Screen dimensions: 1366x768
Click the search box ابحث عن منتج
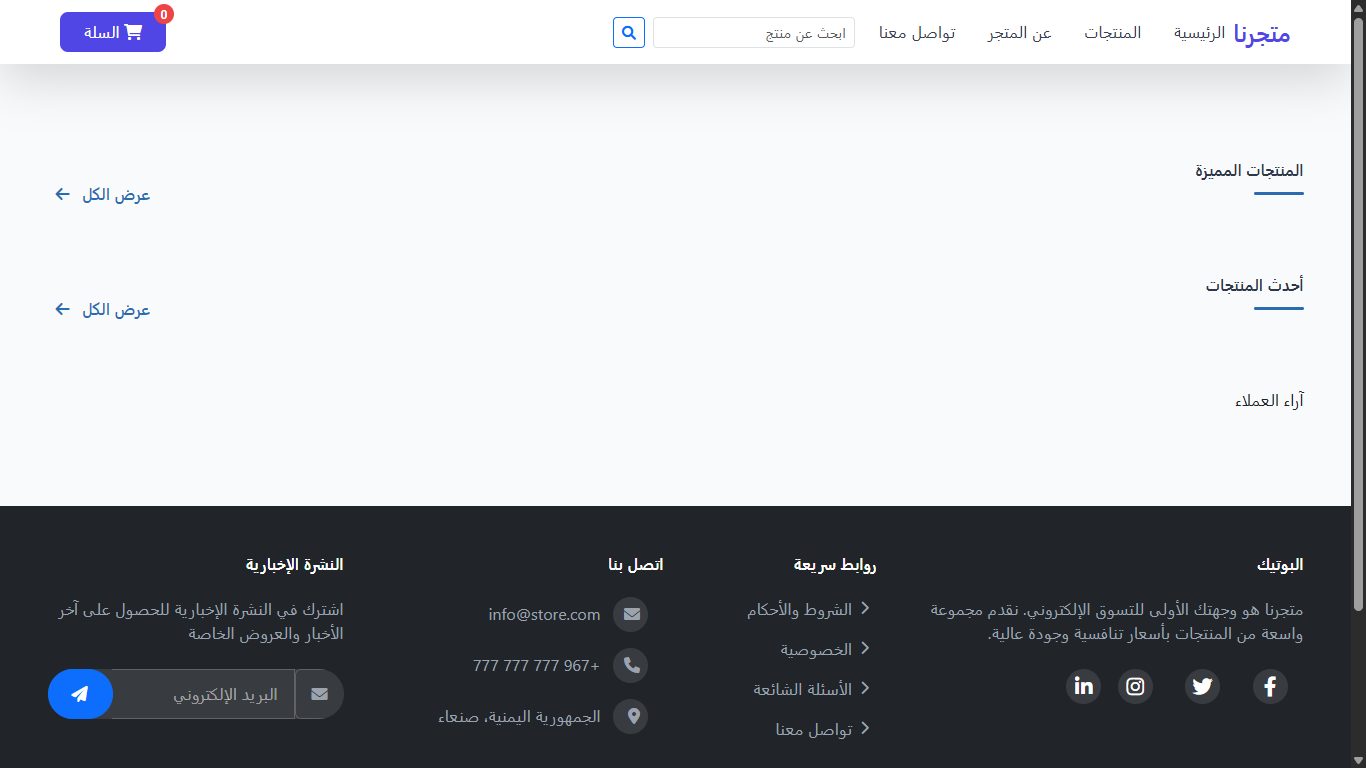[x=753, y=32]
